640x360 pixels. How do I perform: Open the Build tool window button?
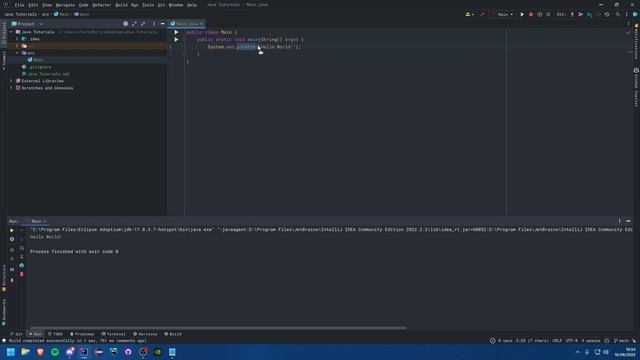tap(173, 334)
